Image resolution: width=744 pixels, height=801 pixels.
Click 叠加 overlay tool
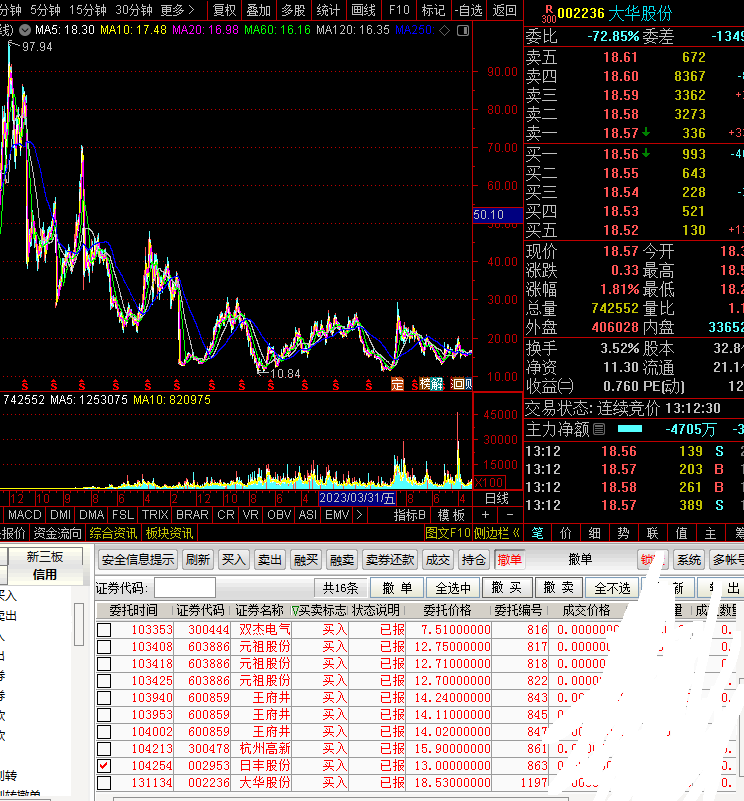pos(259,10)
